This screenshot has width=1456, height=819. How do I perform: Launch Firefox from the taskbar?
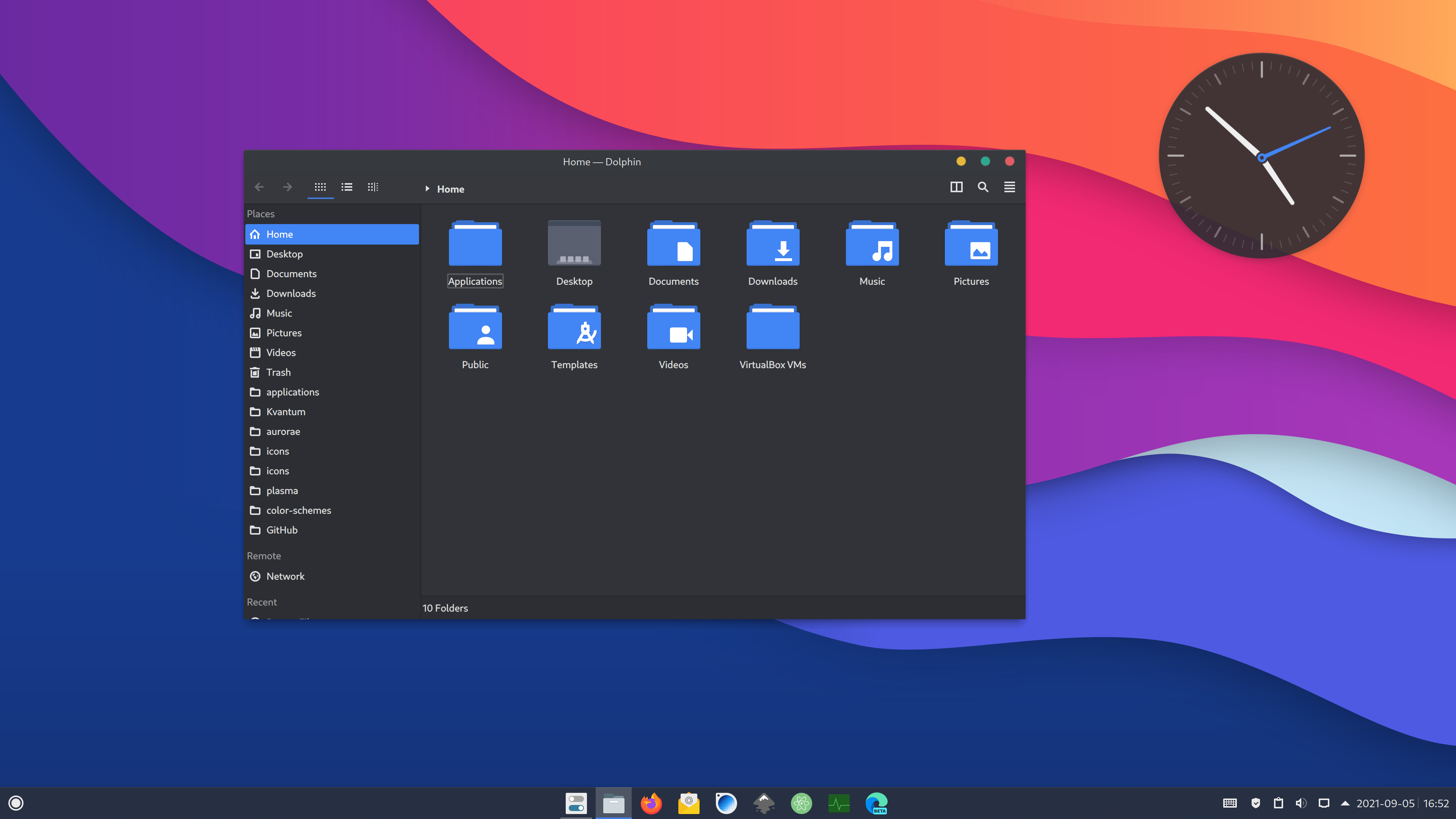[x=651, y=803]
